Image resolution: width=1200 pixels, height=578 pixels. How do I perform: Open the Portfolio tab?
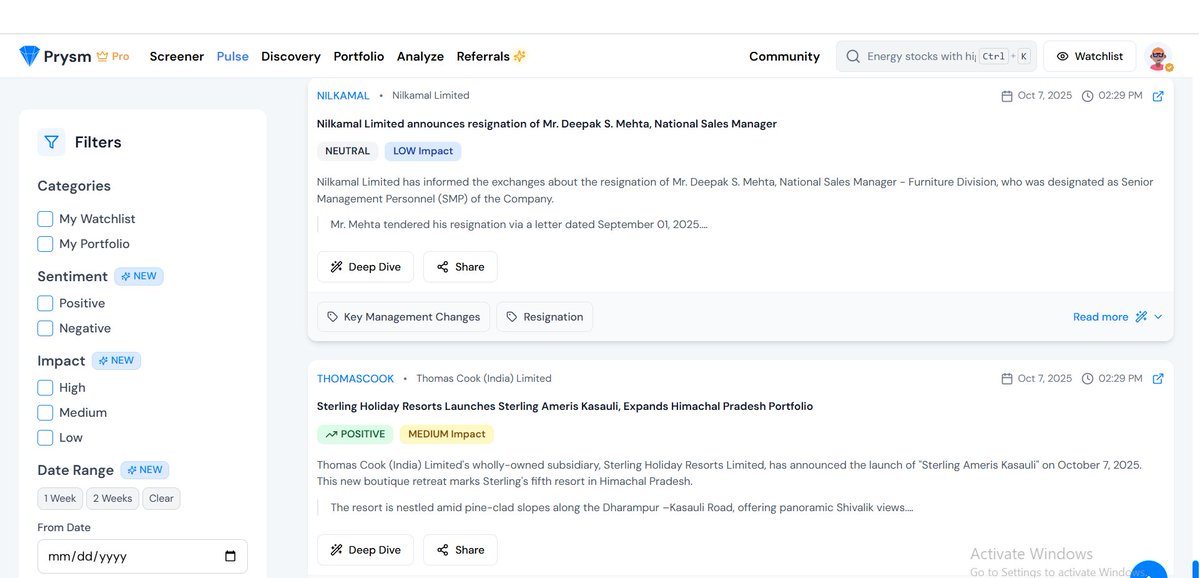(359, 57)
